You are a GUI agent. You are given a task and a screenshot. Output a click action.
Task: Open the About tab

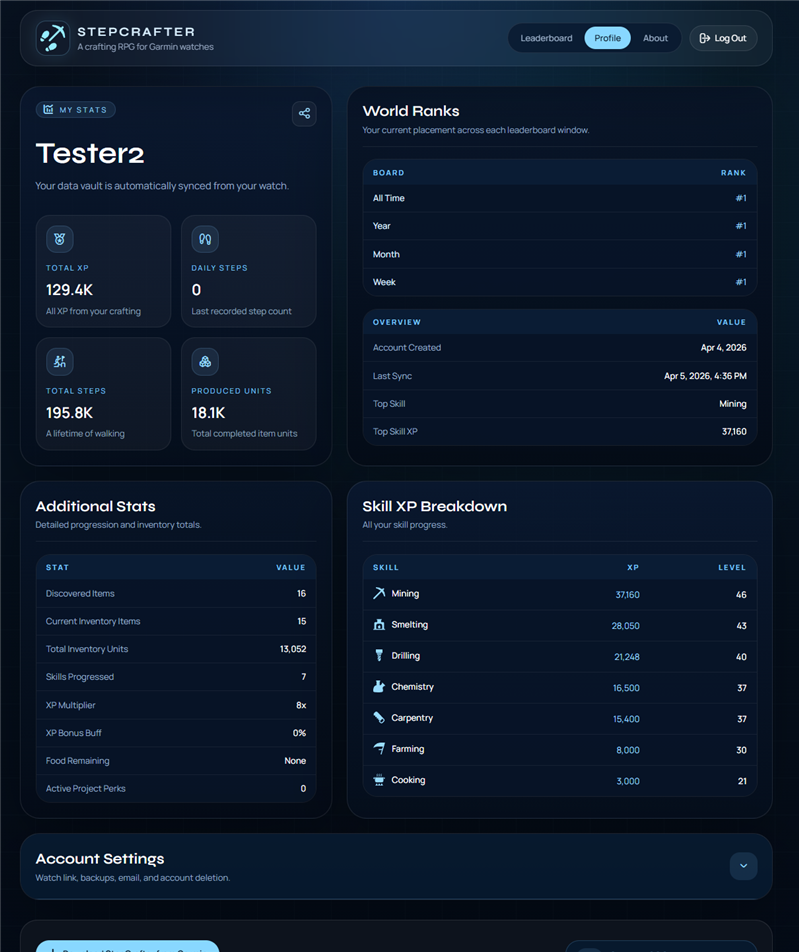655,38
